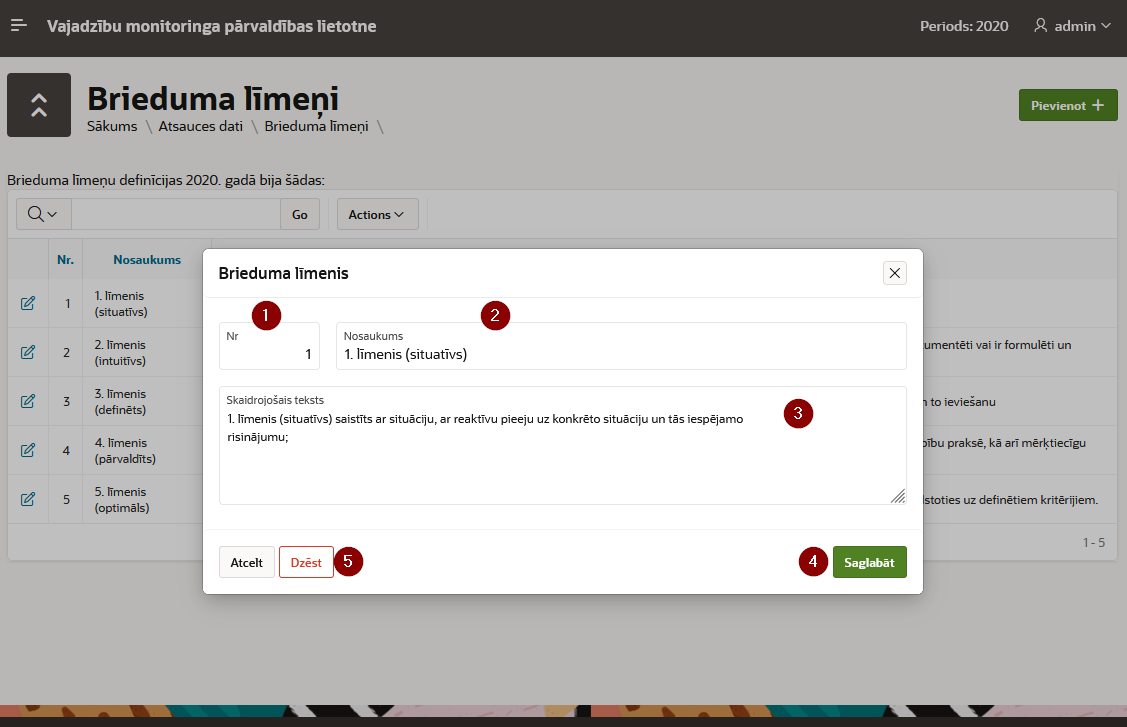Edit the 4. līmenis (pārvaldīts) row icon

28,450
